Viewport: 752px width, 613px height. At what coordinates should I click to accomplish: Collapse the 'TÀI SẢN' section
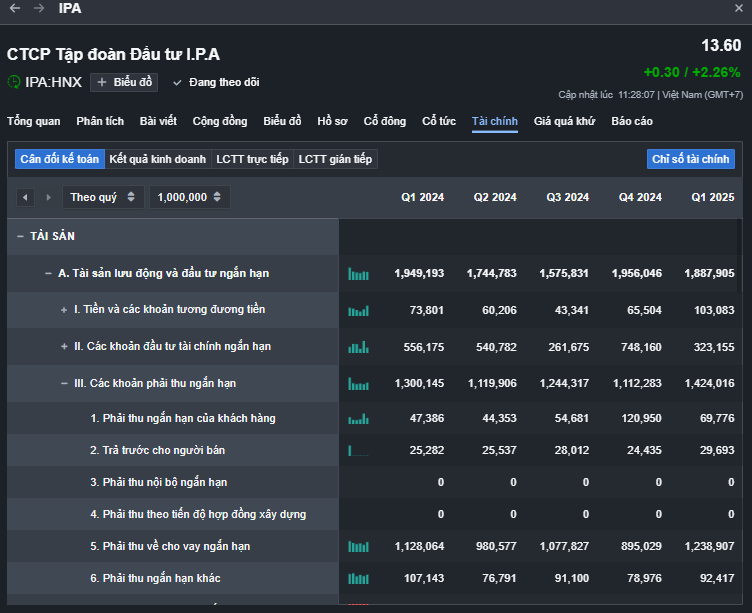point(20,236)
